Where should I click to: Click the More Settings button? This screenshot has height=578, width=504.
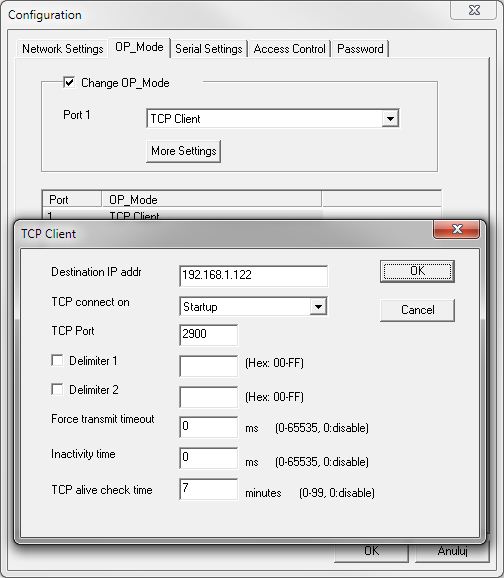coord(184,151)
